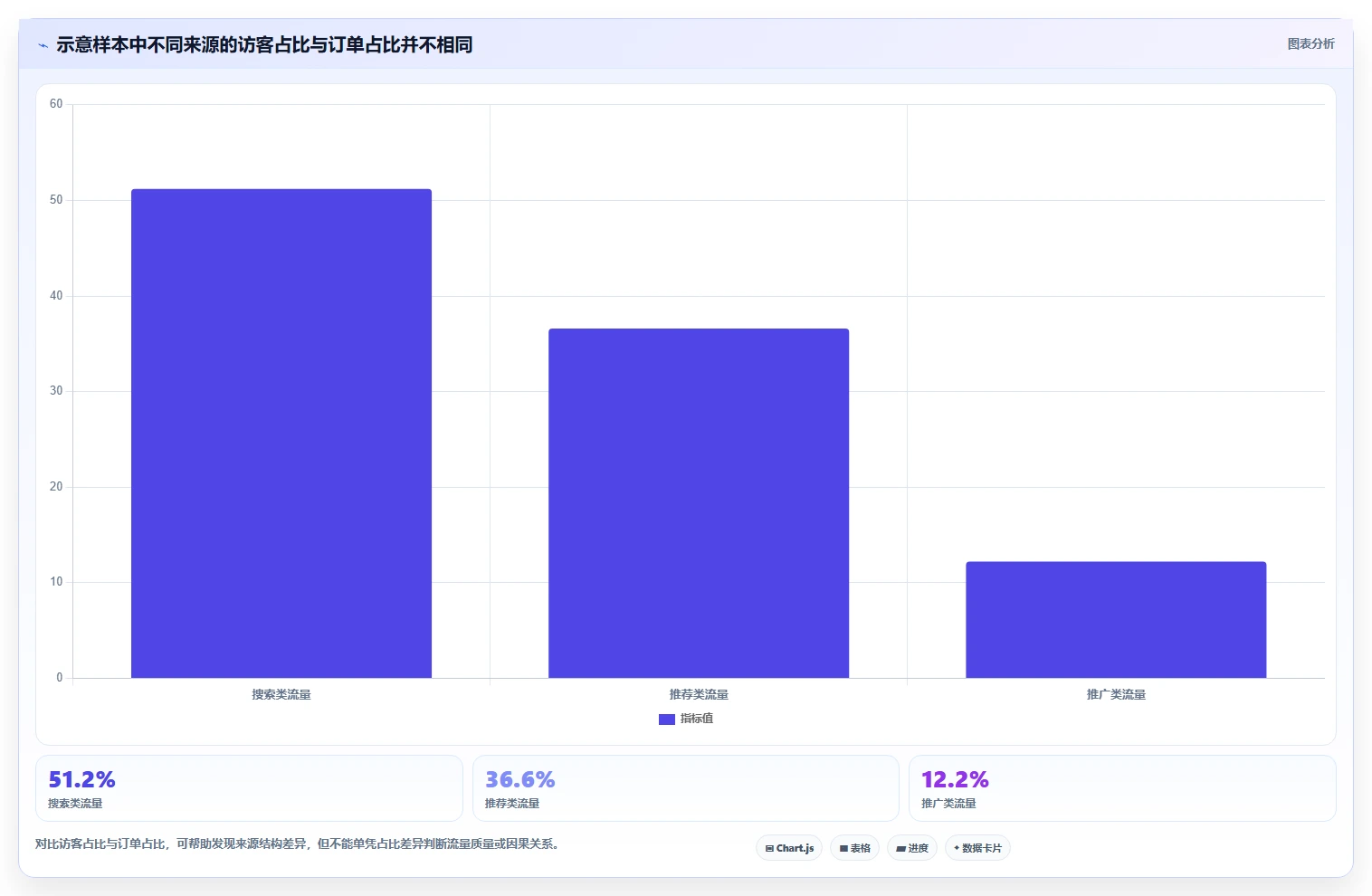
Task: Click the trend icon beside the chart title
Action: coord(43,45)
